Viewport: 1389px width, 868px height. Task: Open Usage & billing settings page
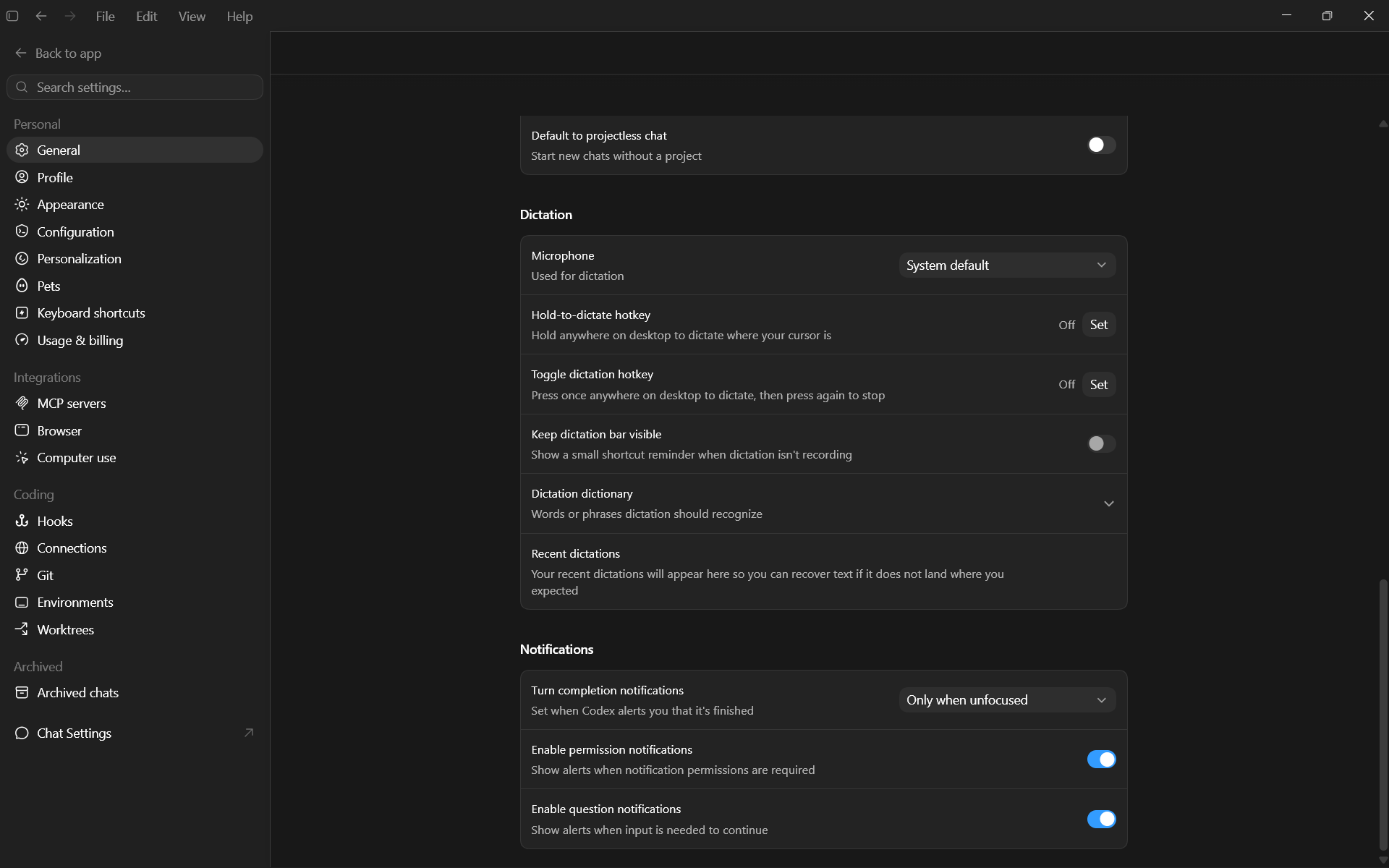pyautogui.click(x=135, y=340)
